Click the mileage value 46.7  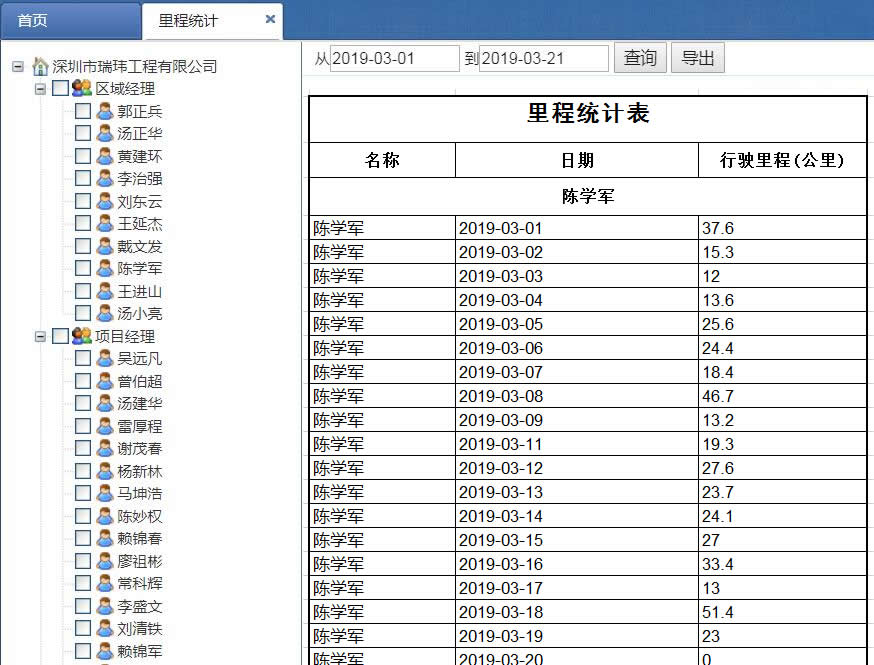tap(782, 396)
